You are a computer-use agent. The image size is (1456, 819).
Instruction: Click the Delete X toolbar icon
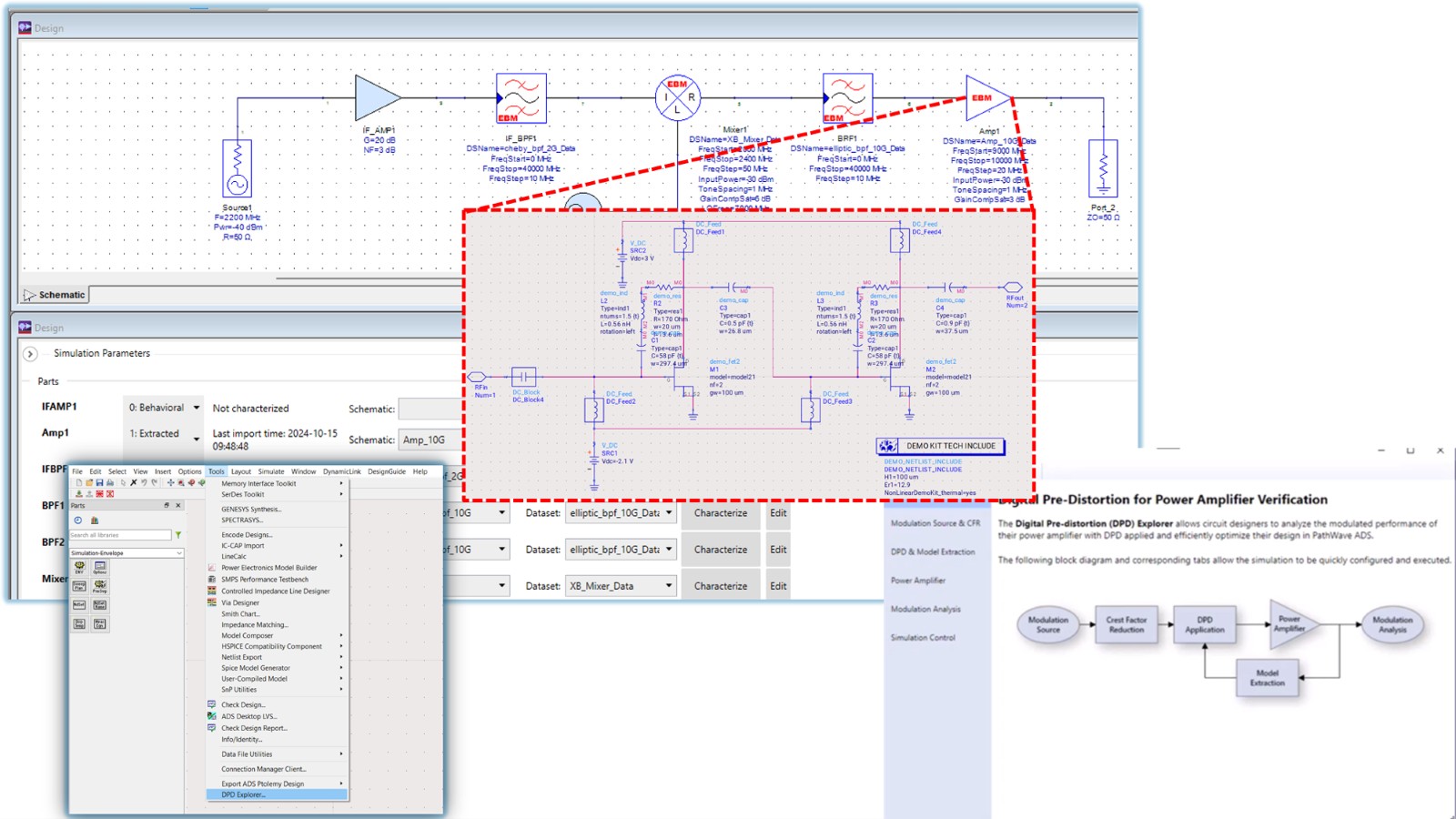[133, 483]
